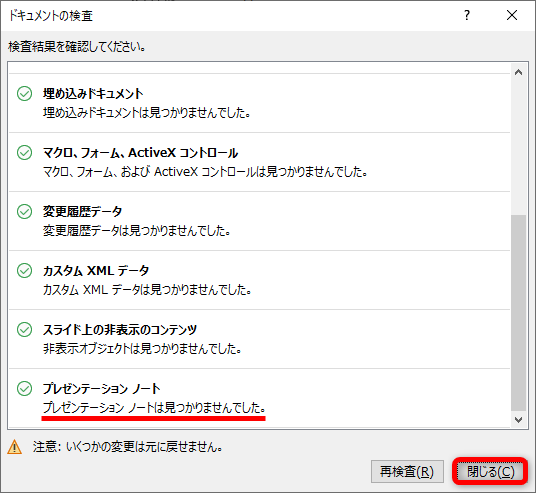Click 変更履歴データは見つかりませんでした。 result text
Image resolution: width=536 pixels, height=493 pixels.
(x=136, y=231)
